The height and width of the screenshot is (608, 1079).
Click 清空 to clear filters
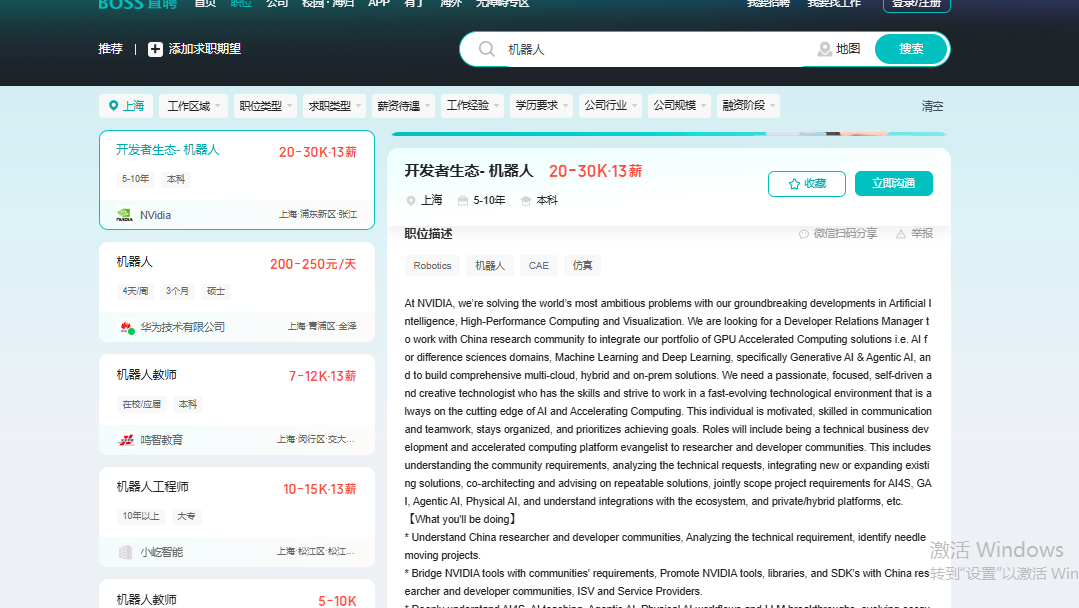click(x=932, y=106)
